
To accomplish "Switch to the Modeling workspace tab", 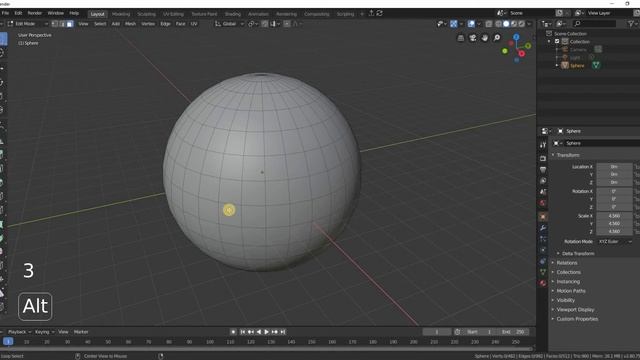I will coord(121,14).
